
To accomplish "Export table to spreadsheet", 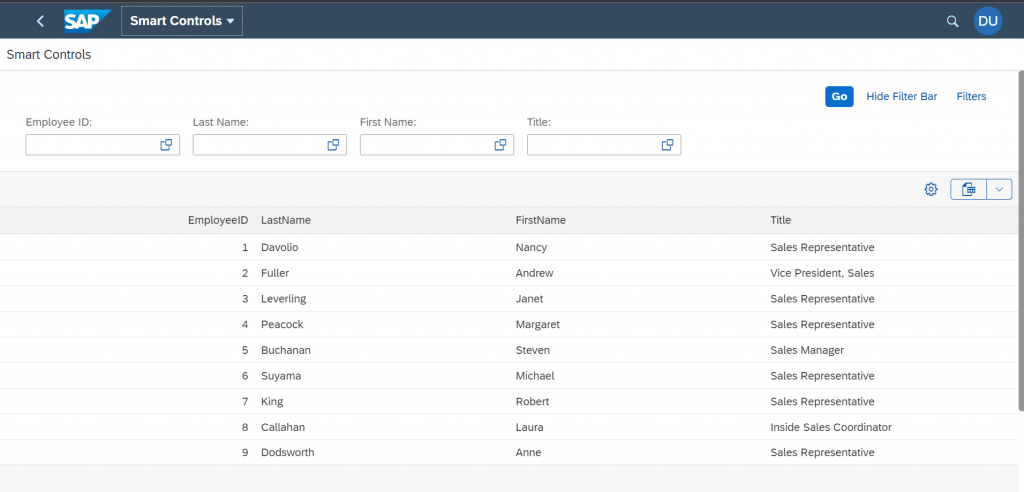I will [968, 189].
